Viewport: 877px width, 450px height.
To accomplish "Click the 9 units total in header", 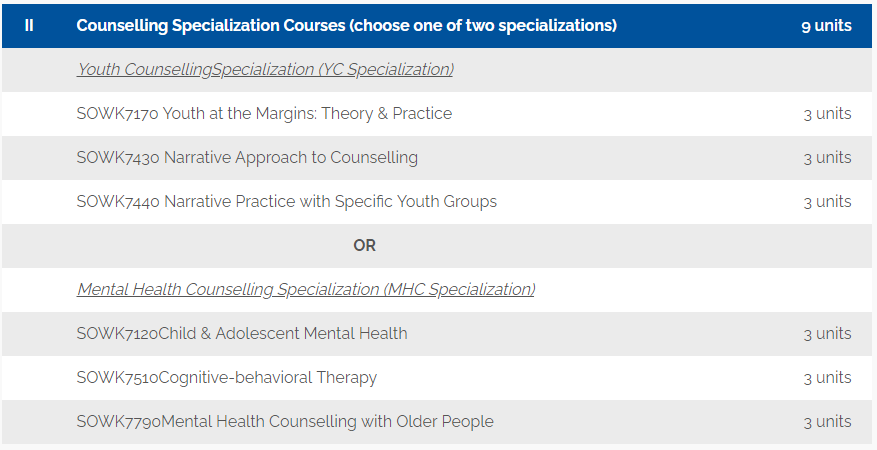I will (x=827, y=26).
